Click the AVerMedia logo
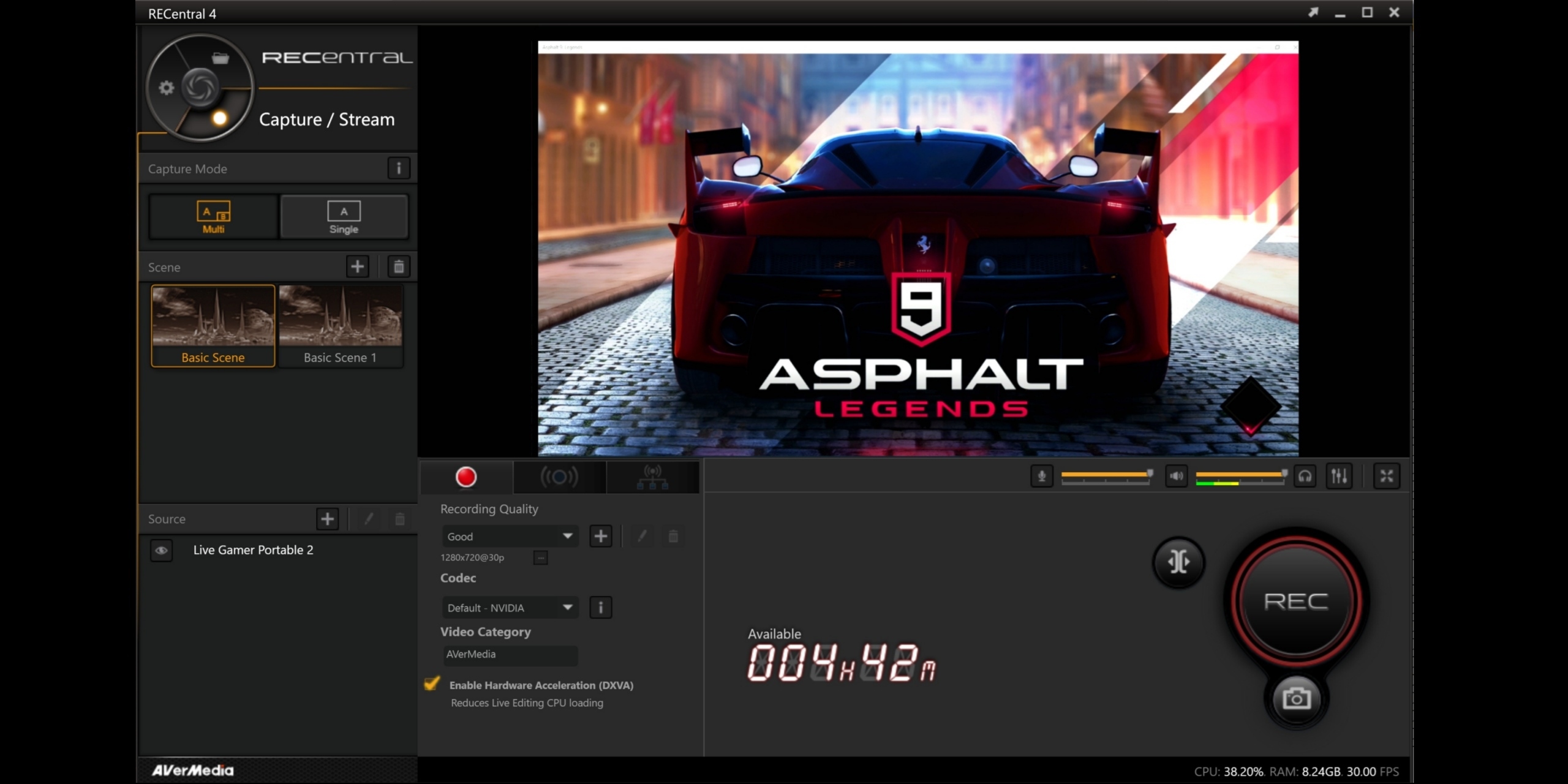 [x=193, y=771]
